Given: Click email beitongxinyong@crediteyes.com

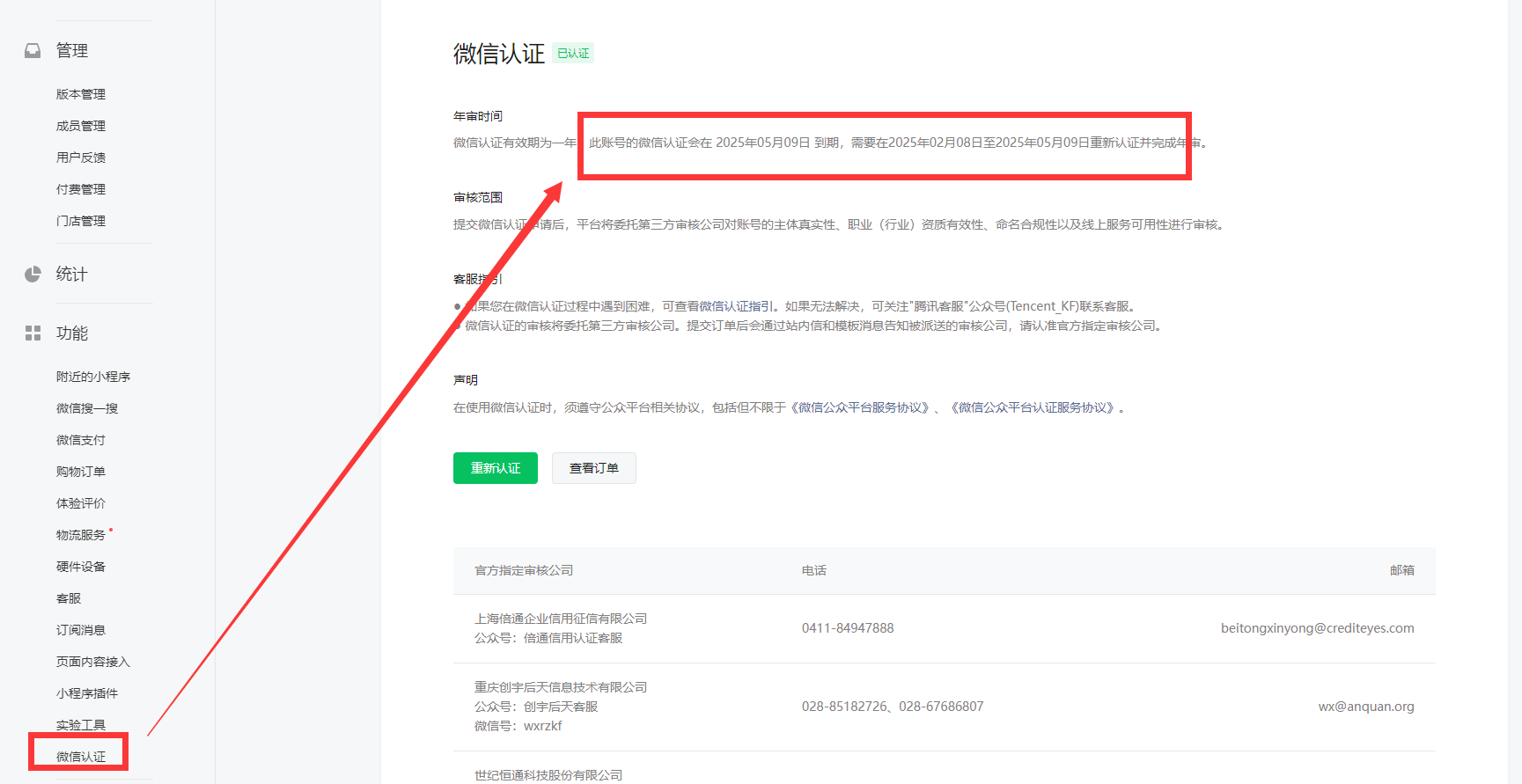Looking at the screenshot, I should point(1318,628).
